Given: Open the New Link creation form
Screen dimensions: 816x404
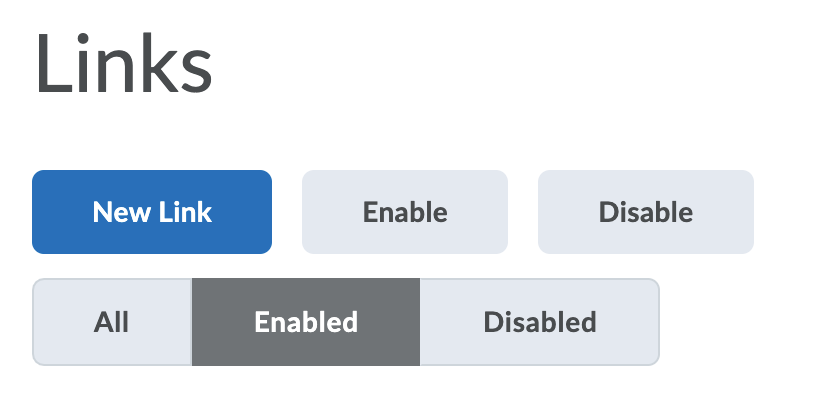Looking at the screenshot, I should click(152, 212).
